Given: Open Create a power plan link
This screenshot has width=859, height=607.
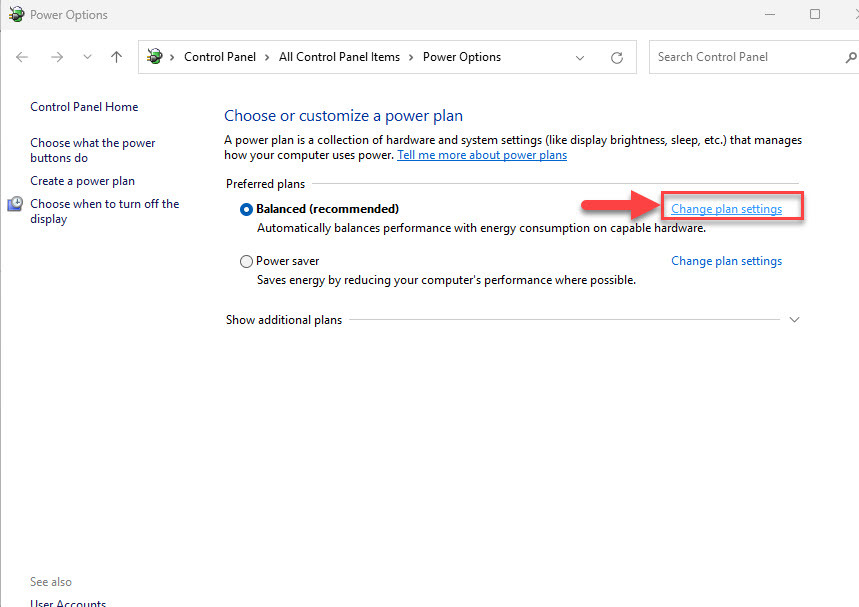Looking at the screenshot, I should [x=82, y=181].
